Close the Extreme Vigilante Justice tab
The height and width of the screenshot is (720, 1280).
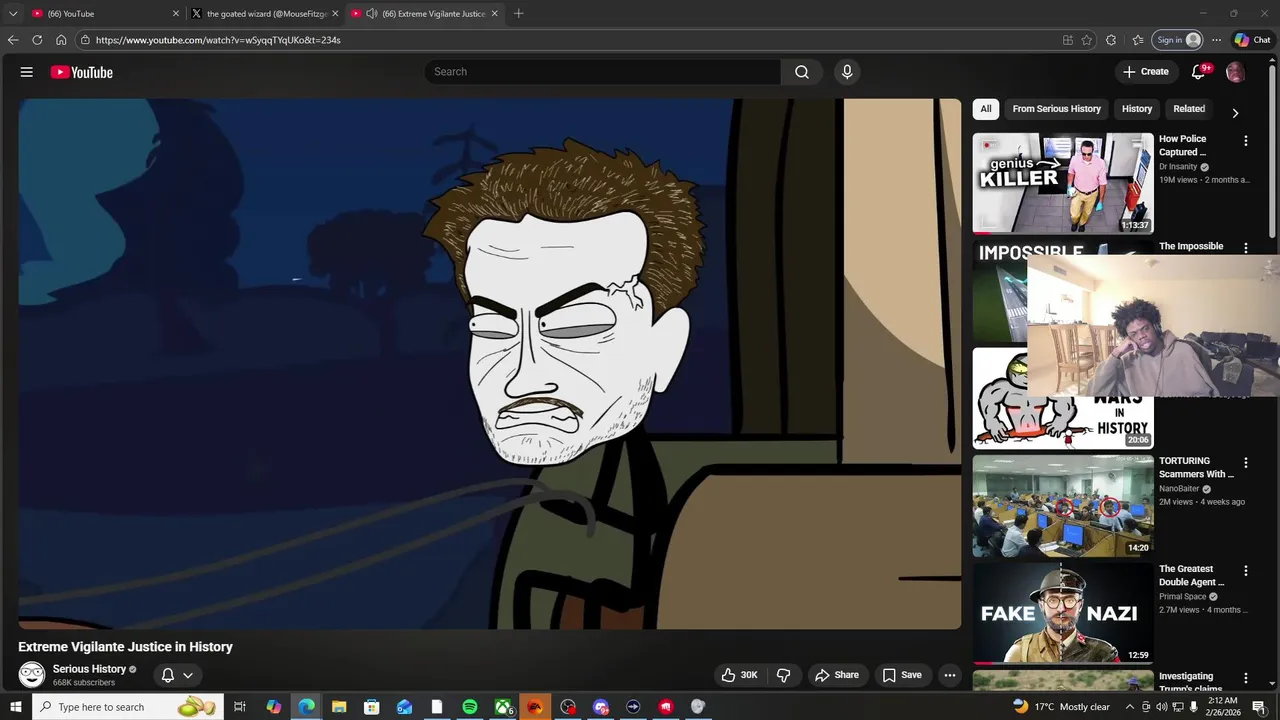[494, 14]
